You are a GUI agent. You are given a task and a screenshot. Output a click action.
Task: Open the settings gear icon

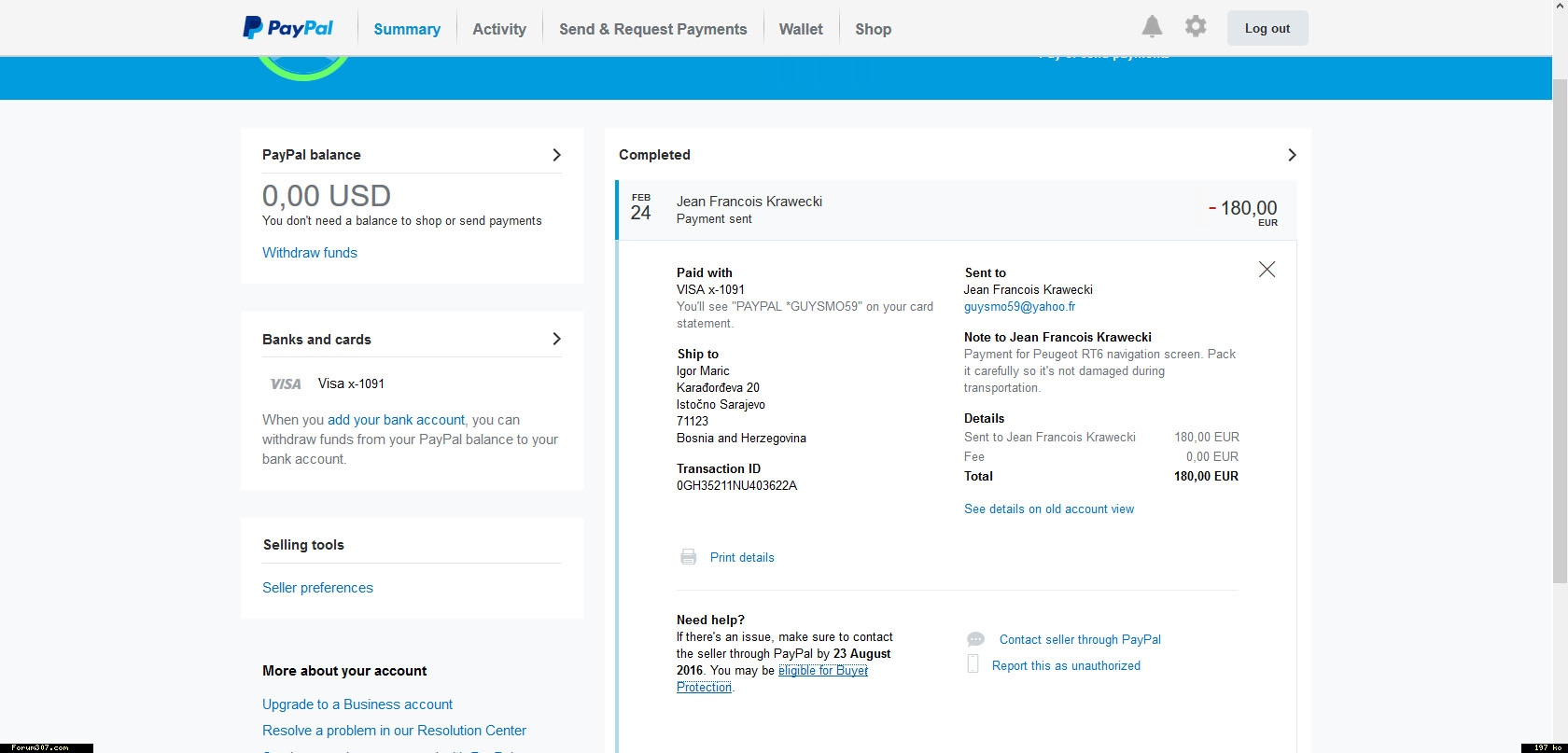[1196, 27]
